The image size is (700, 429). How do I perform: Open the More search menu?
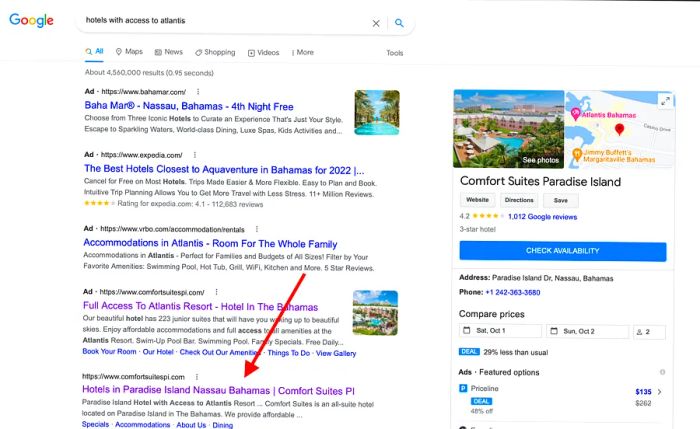[x=302, y=52]
